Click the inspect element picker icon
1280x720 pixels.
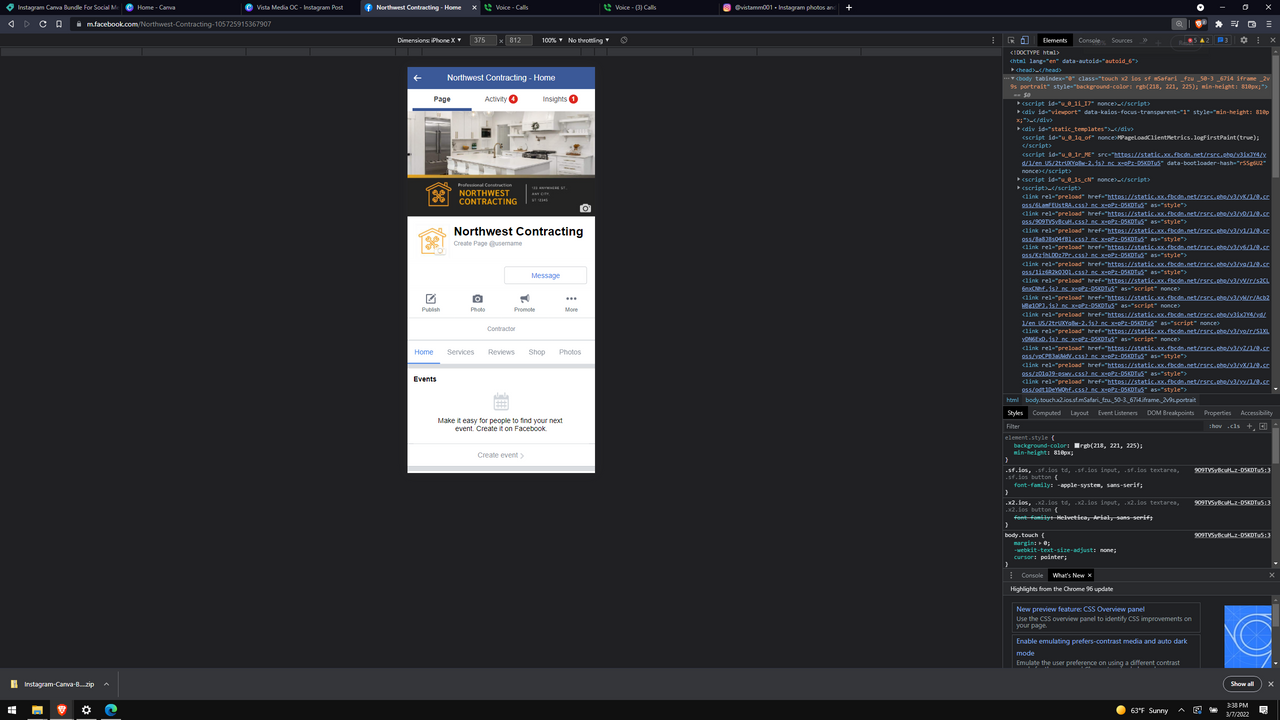coord(1011,40)
